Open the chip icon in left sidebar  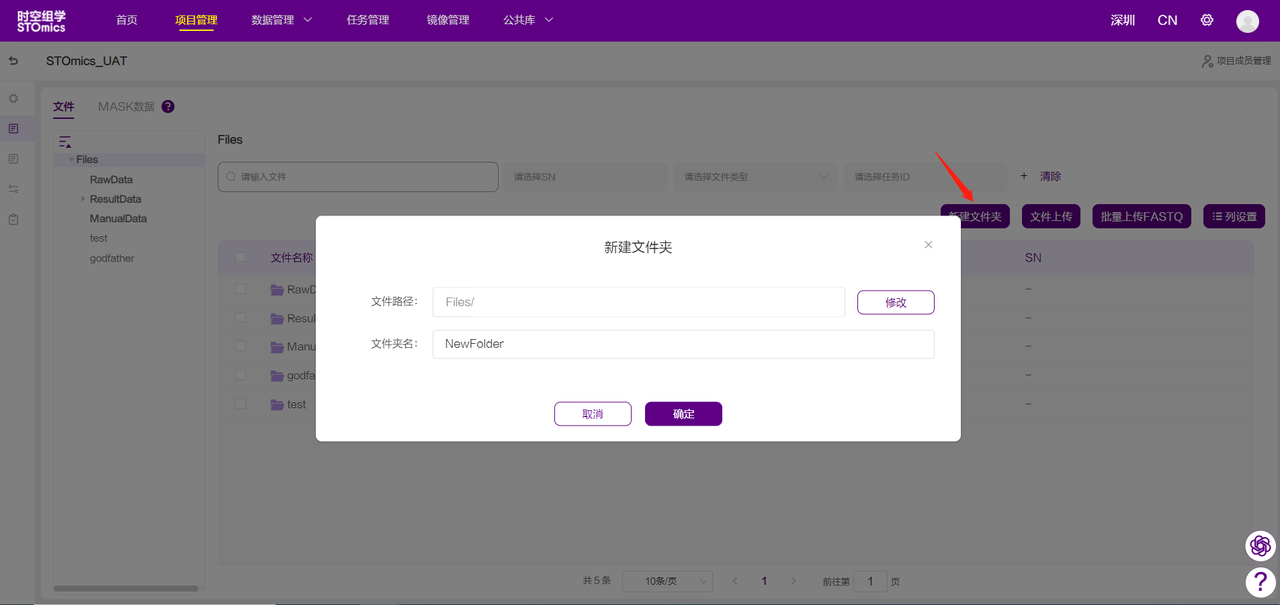tap(13, 98)
